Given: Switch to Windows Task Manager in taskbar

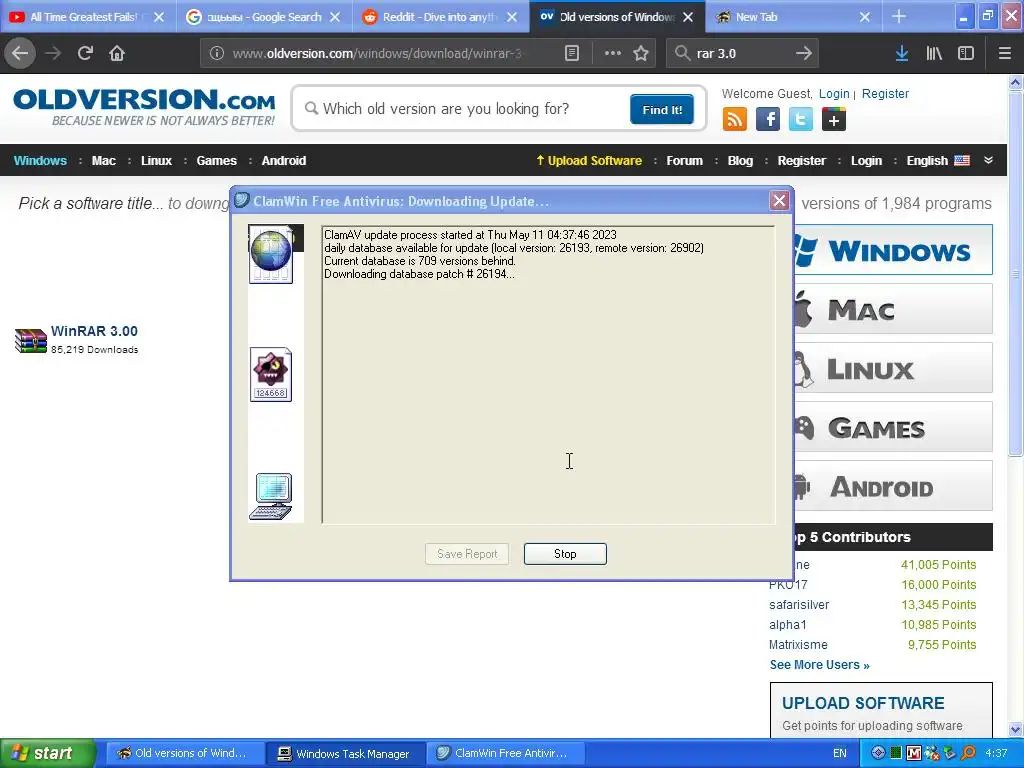Looking at the screenshot, I should click(x=346, y=753).
